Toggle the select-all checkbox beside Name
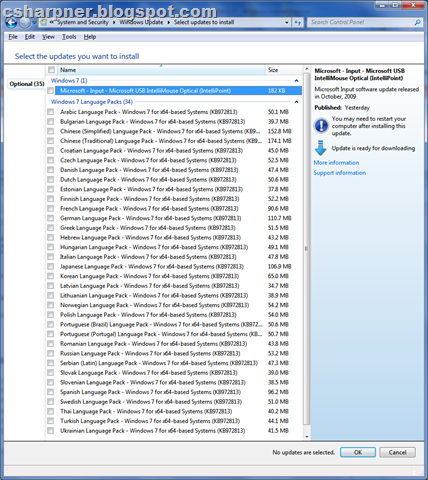The height and width of the screenshot is (480, 428). (x=51, y=70)
